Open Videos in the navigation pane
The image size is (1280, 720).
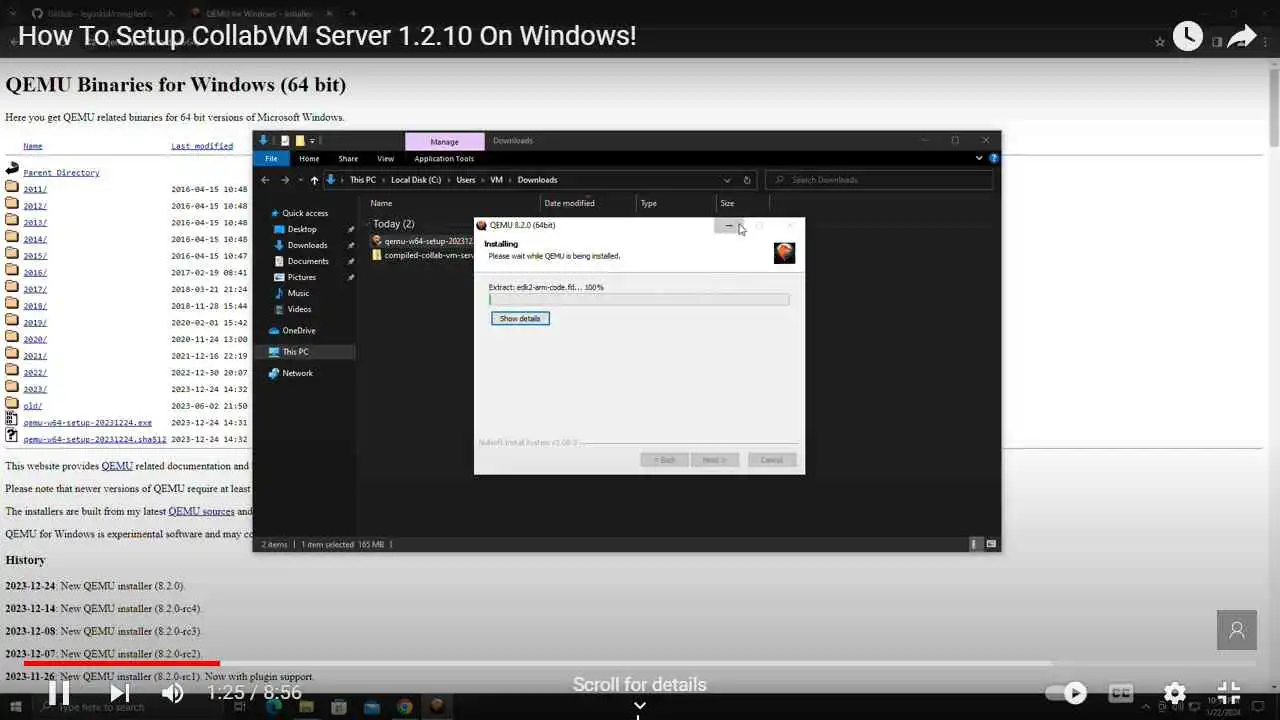click(299, 309)
